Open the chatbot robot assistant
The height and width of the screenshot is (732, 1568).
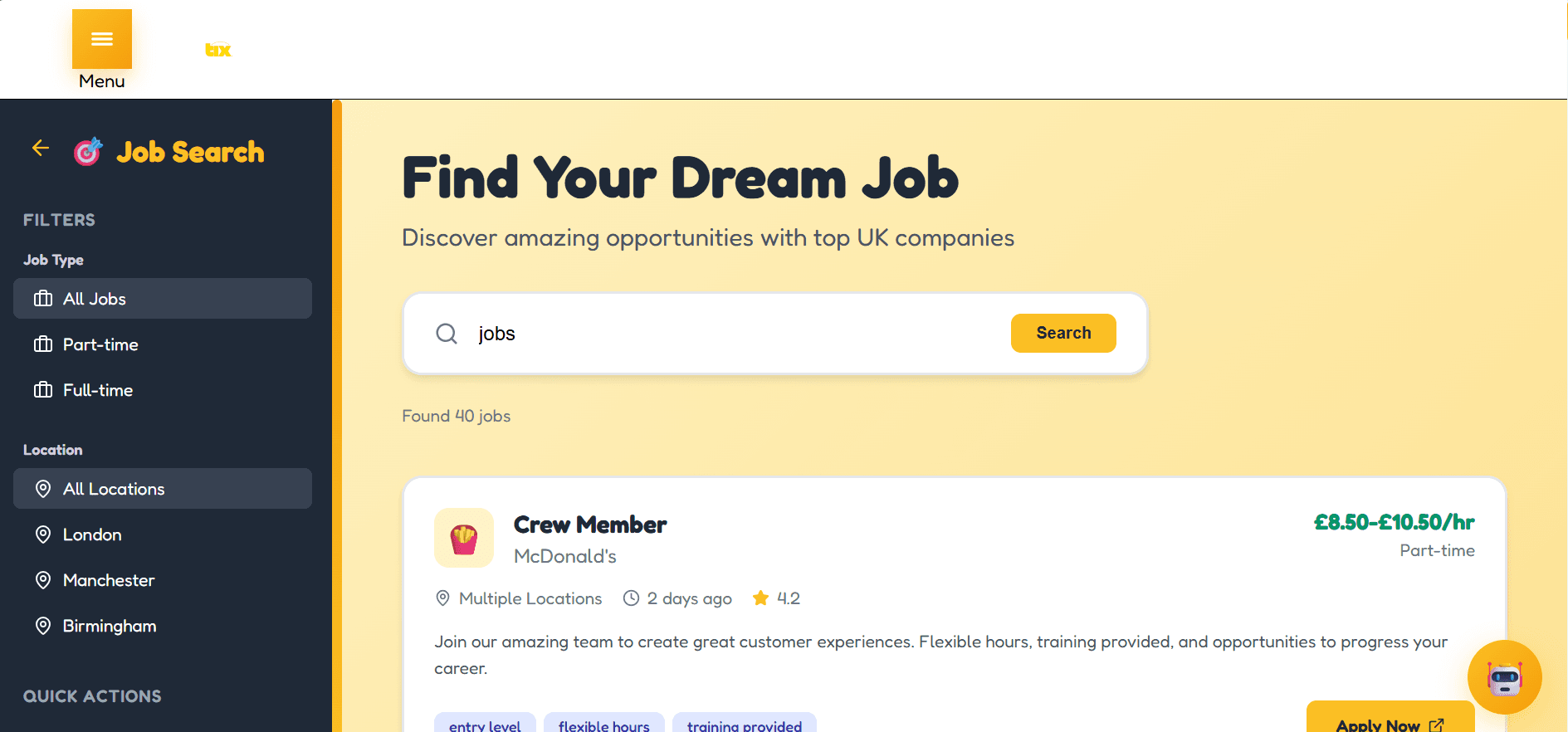click(1504, 677)
